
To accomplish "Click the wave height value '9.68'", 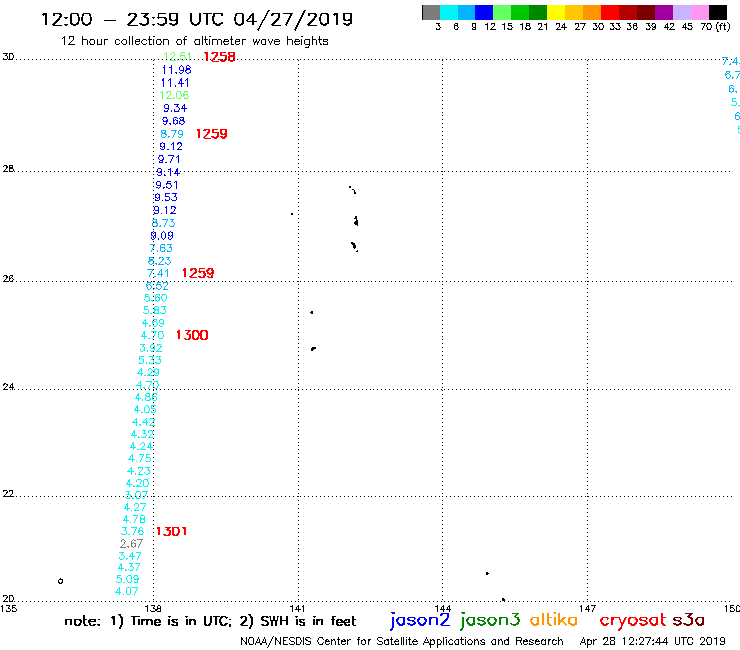I will [174, 121].
